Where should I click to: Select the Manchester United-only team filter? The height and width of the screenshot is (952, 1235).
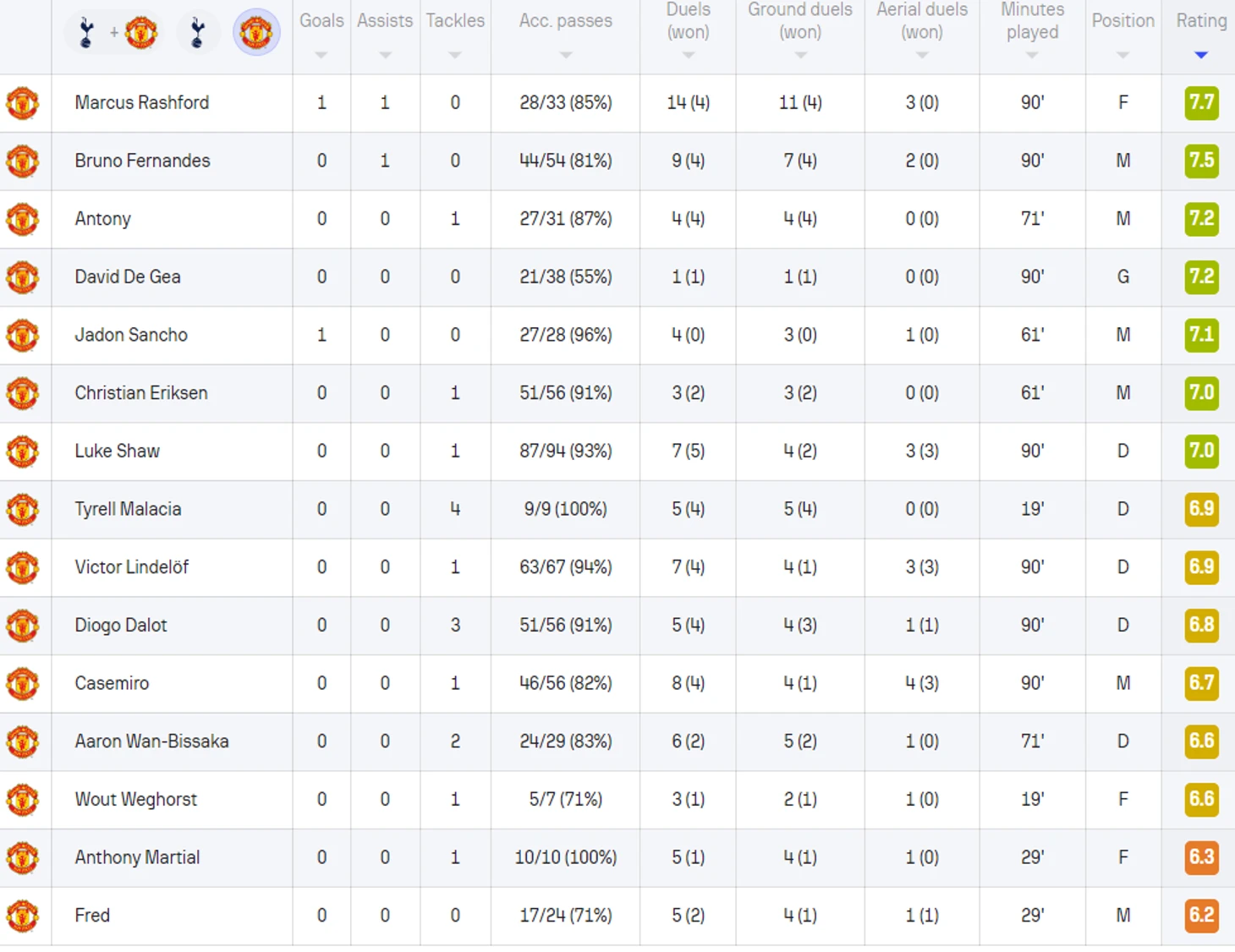256,33
